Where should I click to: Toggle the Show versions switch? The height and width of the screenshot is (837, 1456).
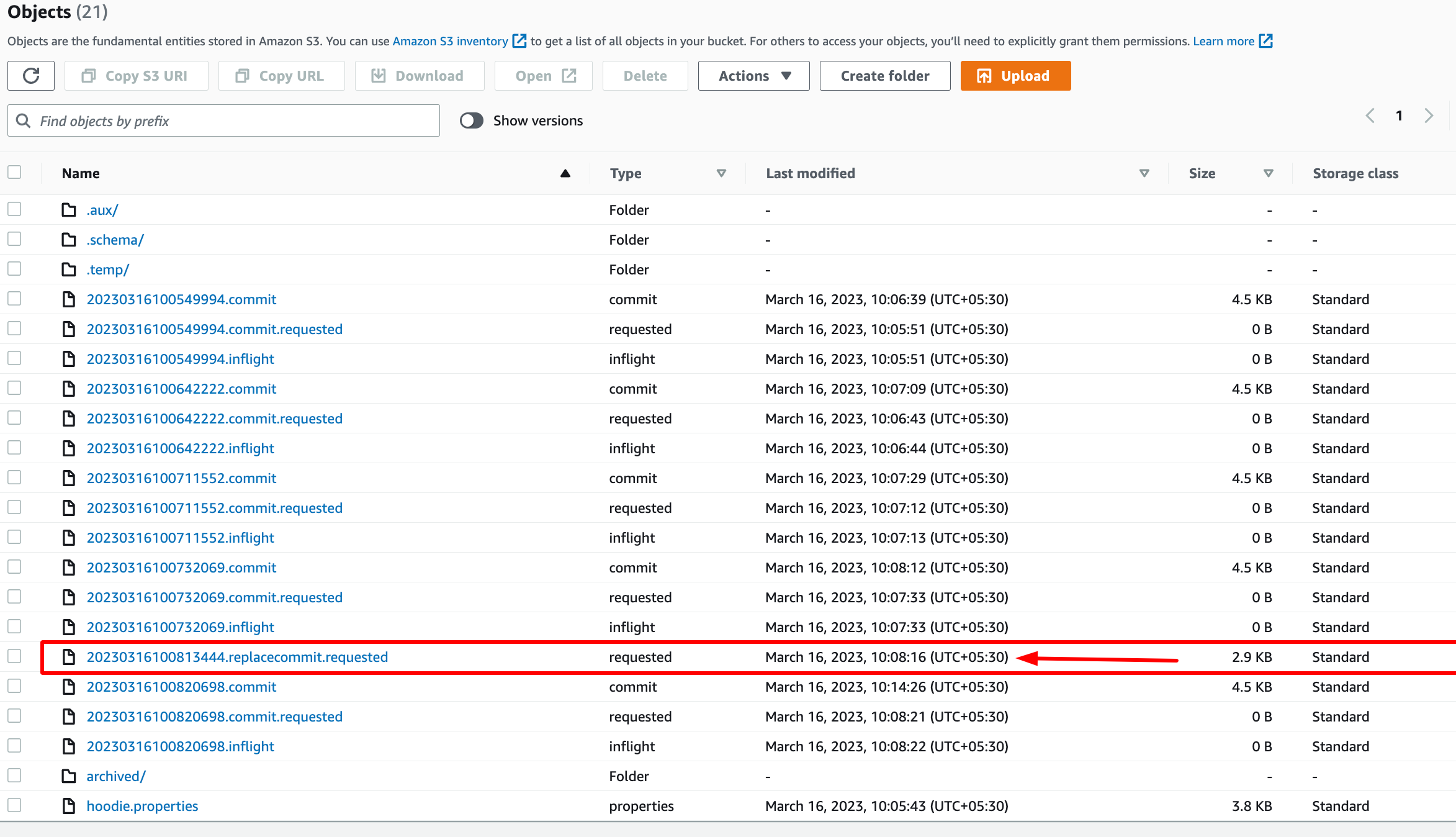click(x=472, y=120)
